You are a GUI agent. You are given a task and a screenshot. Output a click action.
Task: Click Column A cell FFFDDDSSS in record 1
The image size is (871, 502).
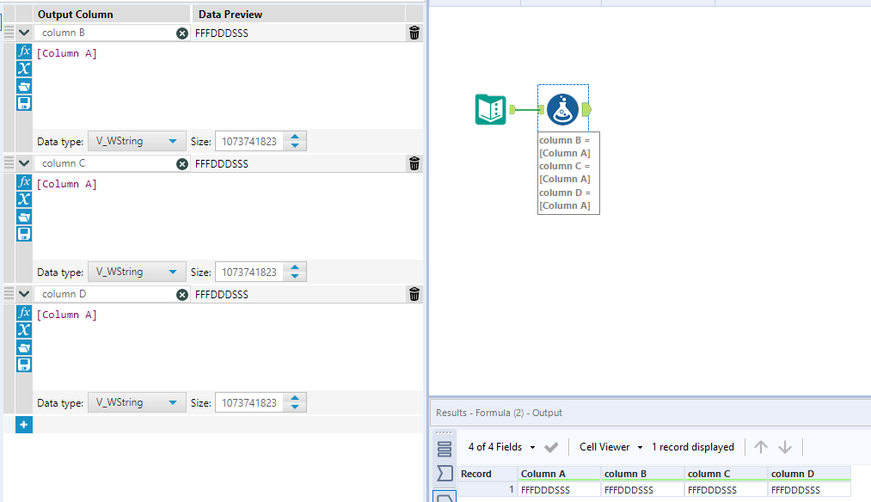[x=559, y=490]
